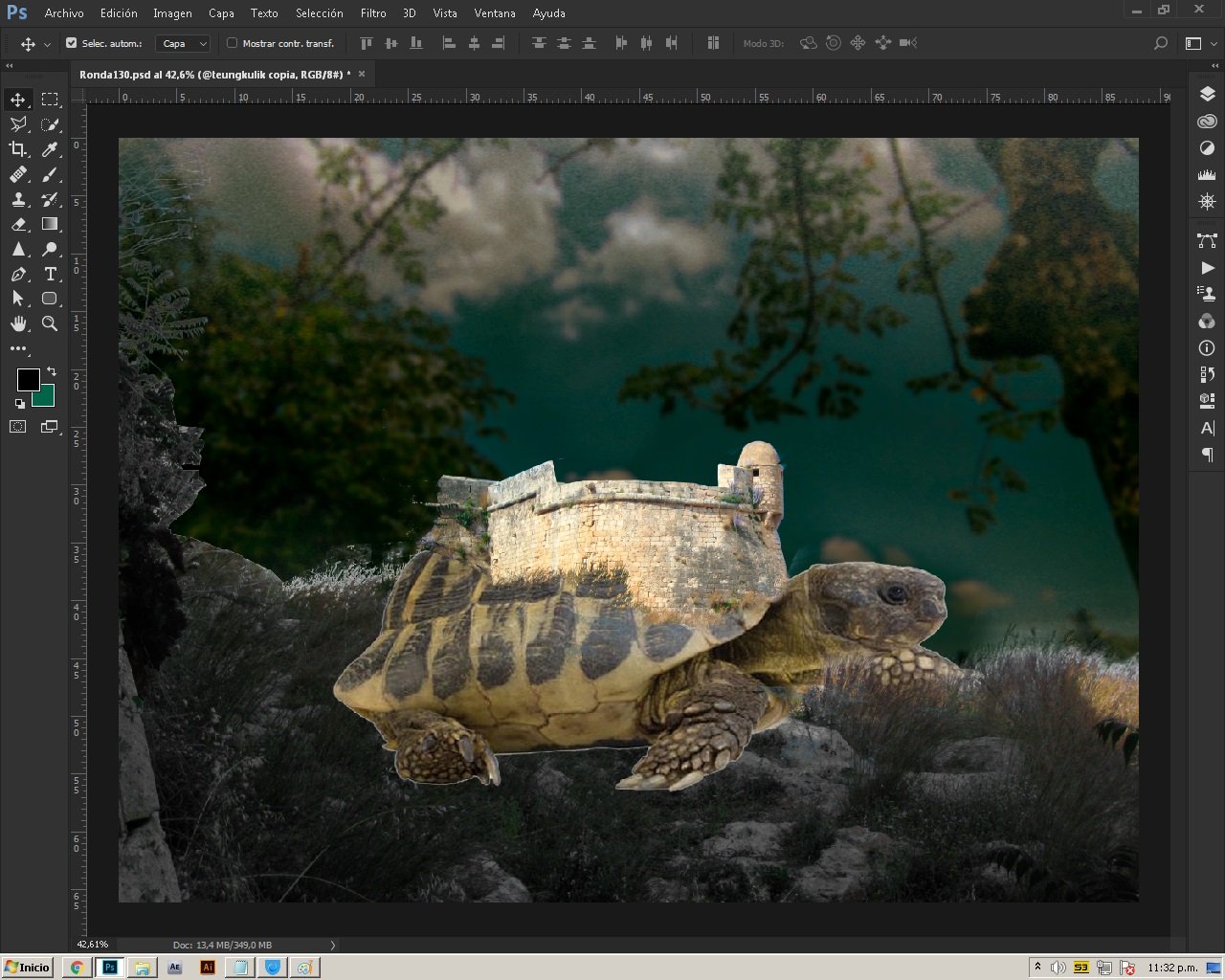Select the Polygonal Lasso tool
Viewport: 1225px width, 980px height.
18,124
